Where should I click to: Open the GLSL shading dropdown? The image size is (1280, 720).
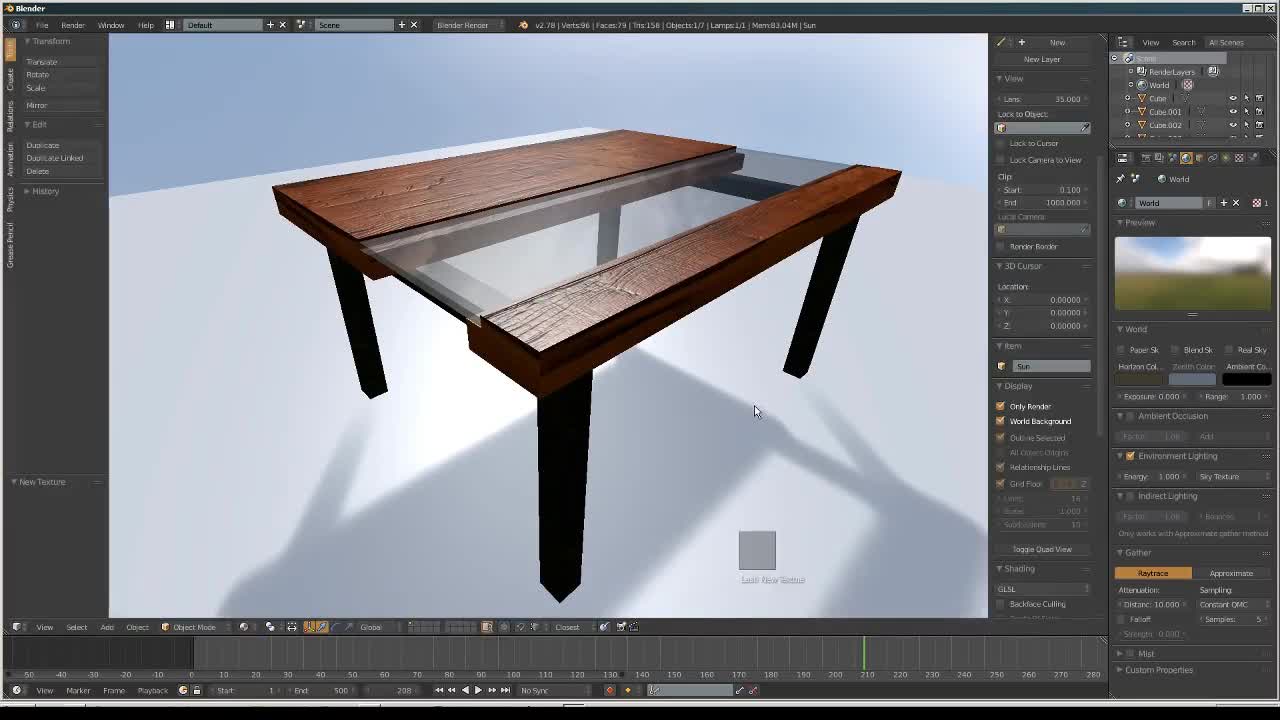[1044, 589]
